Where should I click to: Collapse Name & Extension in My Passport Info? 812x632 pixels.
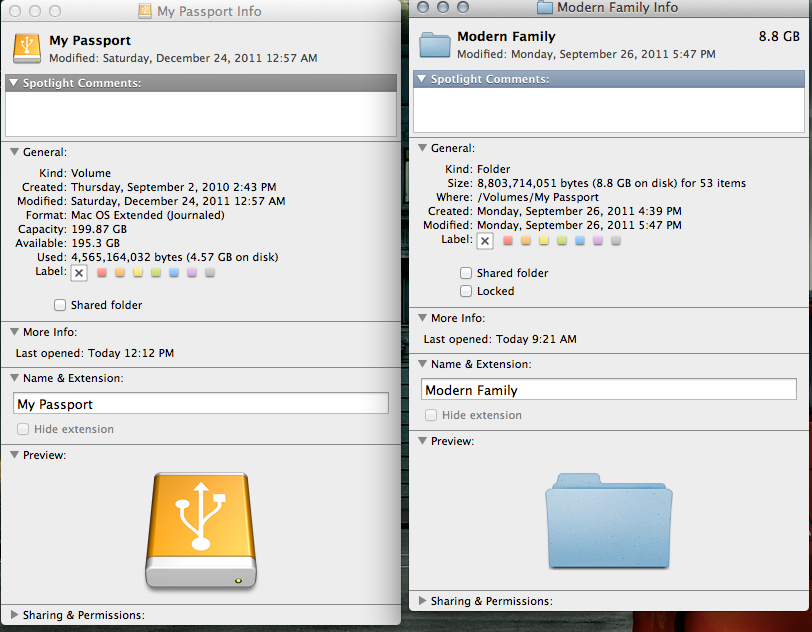(x=14, y=378)
